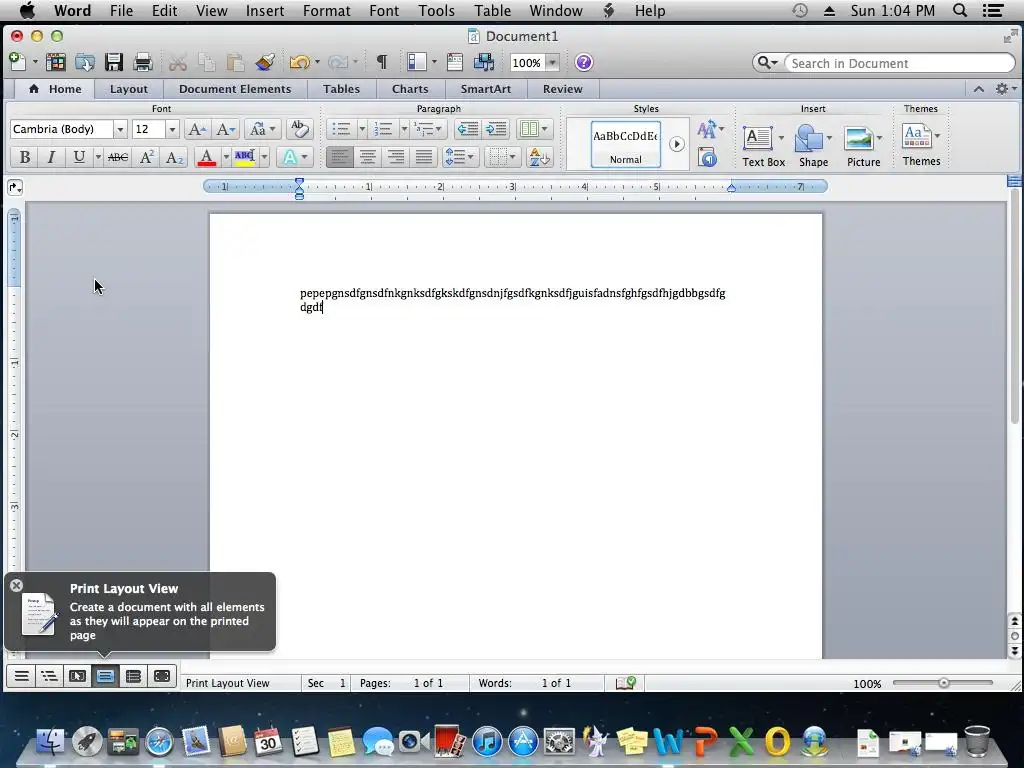Open Word Help purple question icon
1024x768 pixels.
(584, 62)
